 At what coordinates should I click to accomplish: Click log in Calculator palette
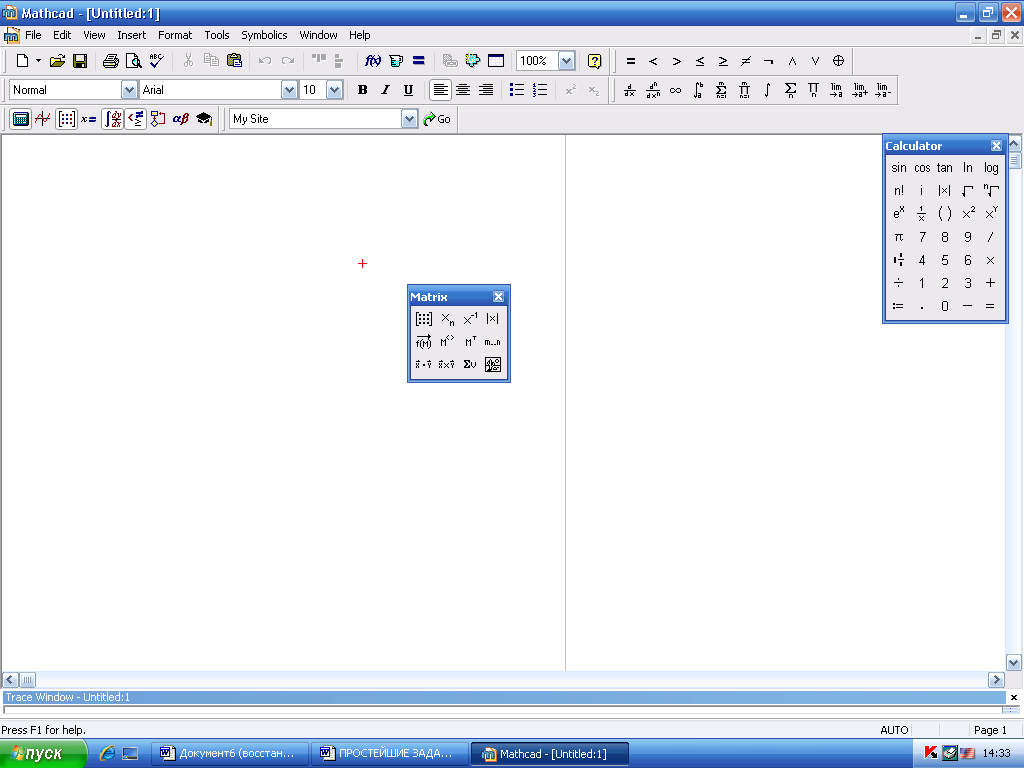pyautogui.click(x=991, y=168)
